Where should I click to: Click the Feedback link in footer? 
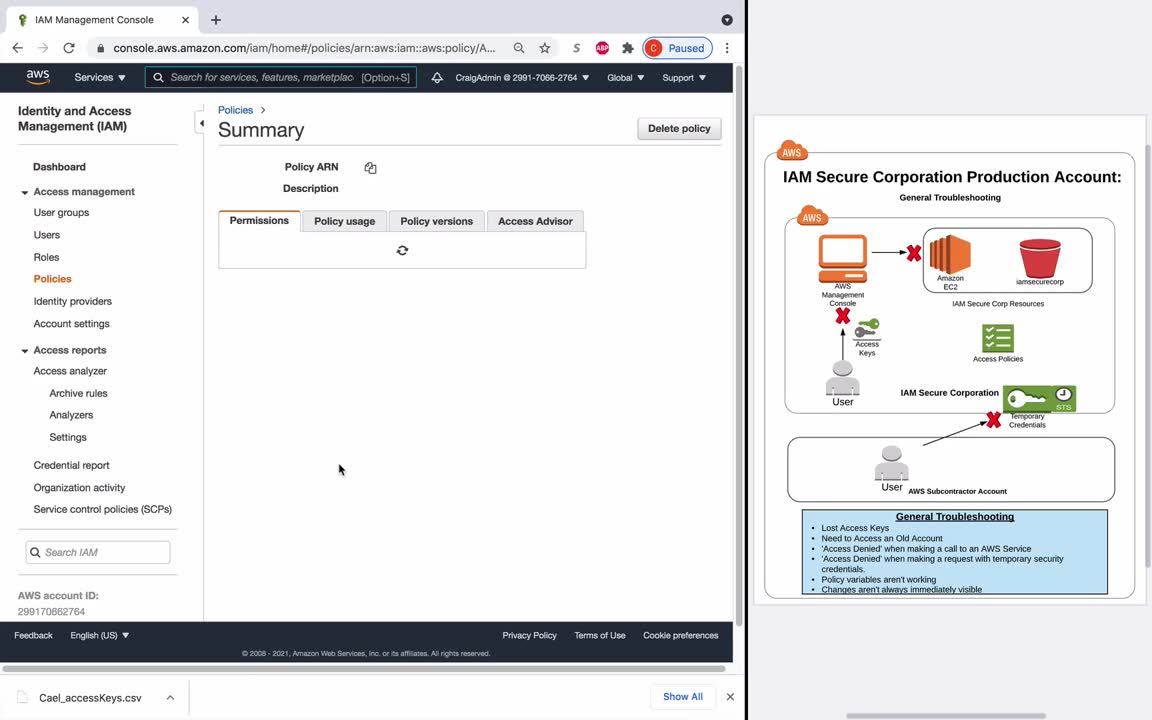(x=33, y=636)
